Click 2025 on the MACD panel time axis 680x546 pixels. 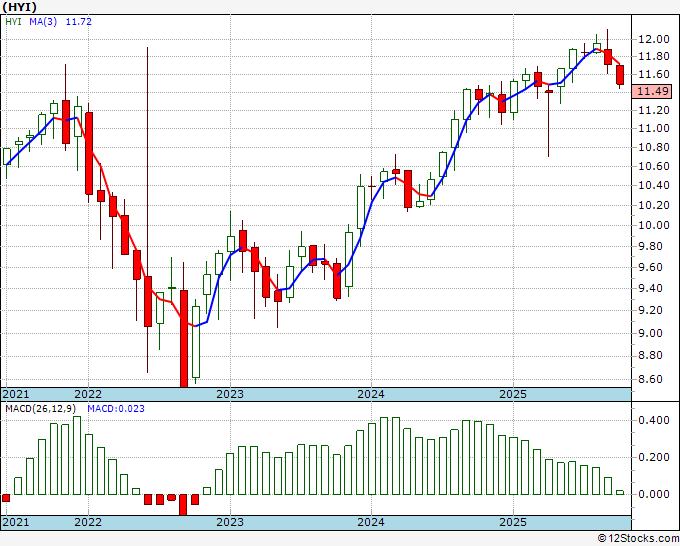[x=513, y=522]
